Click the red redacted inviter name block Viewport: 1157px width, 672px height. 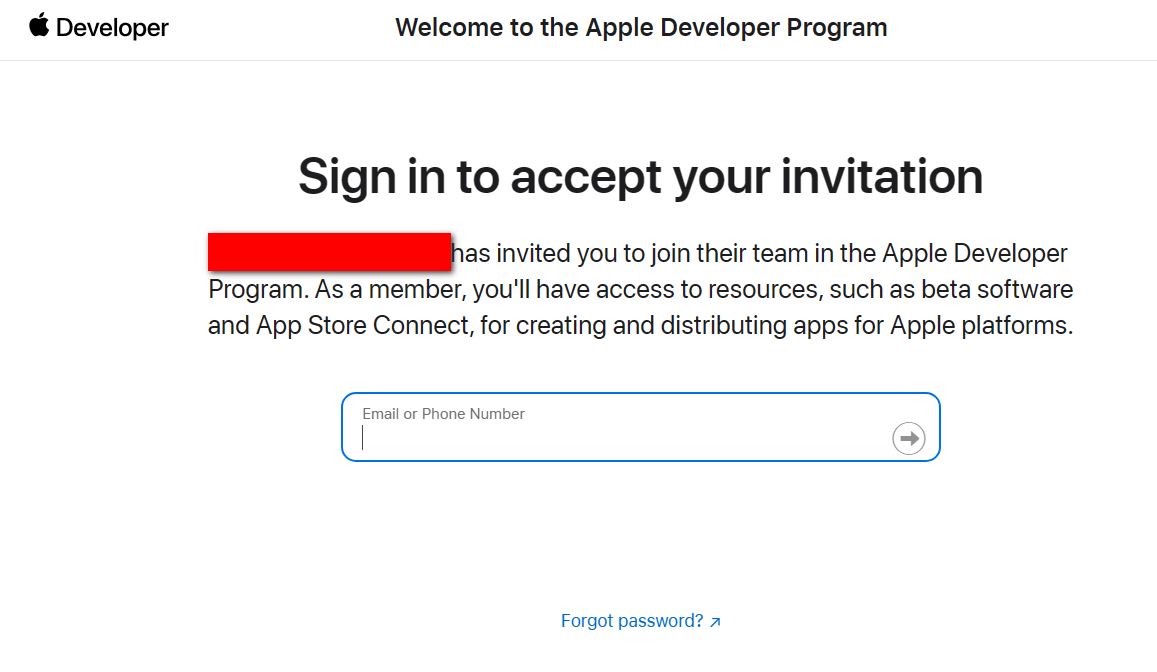pos(329,252)
